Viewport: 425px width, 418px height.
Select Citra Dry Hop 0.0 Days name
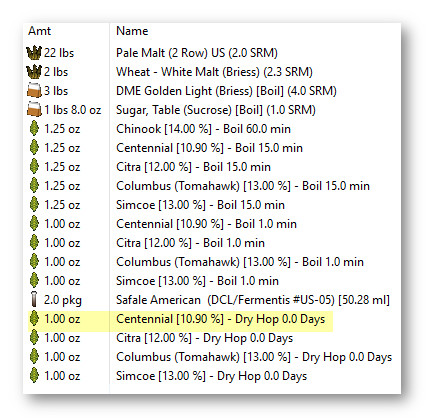pyautogui.click(x=205, y=338)
